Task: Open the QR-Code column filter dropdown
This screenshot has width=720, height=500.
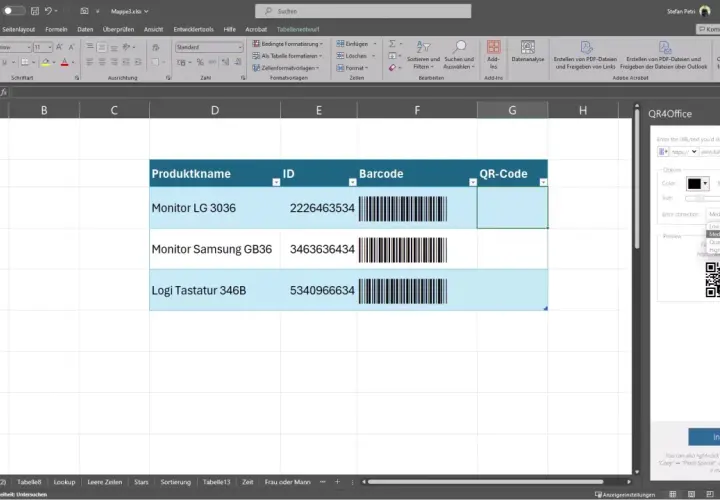Action: [x=543, y=182]
